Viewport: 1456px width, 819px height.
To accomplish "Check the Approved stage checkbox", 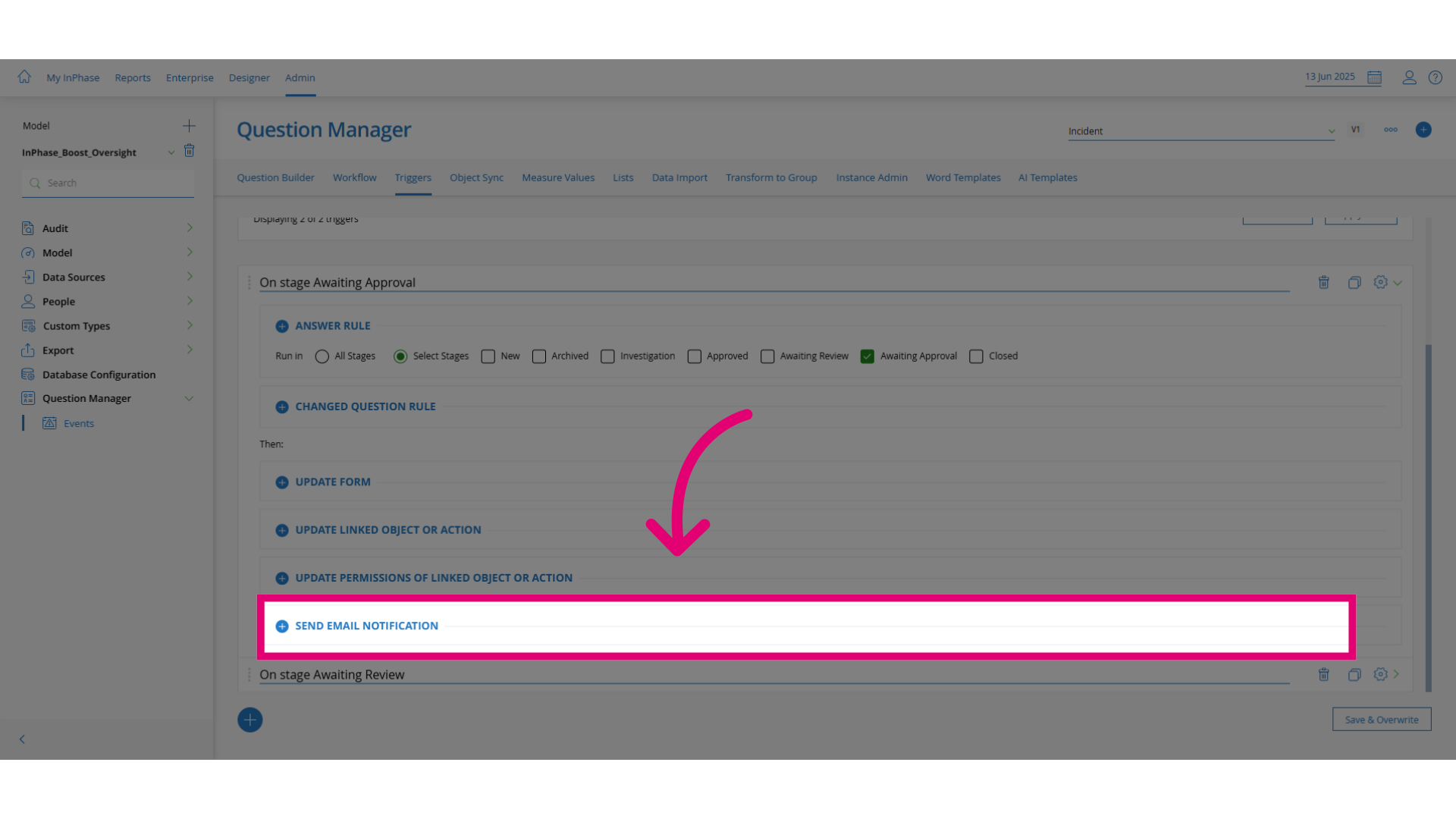I will pyautogui.click(x=695, y=356).
